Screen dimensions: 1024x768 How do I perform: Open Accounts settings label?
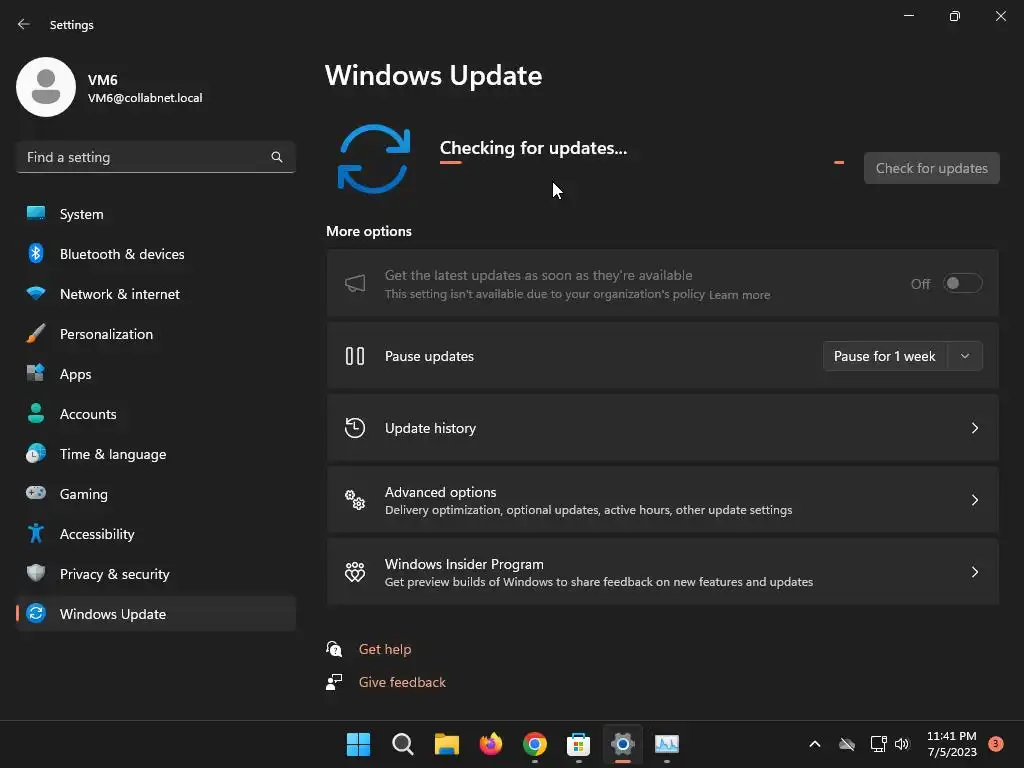click(x=88, y=413)
